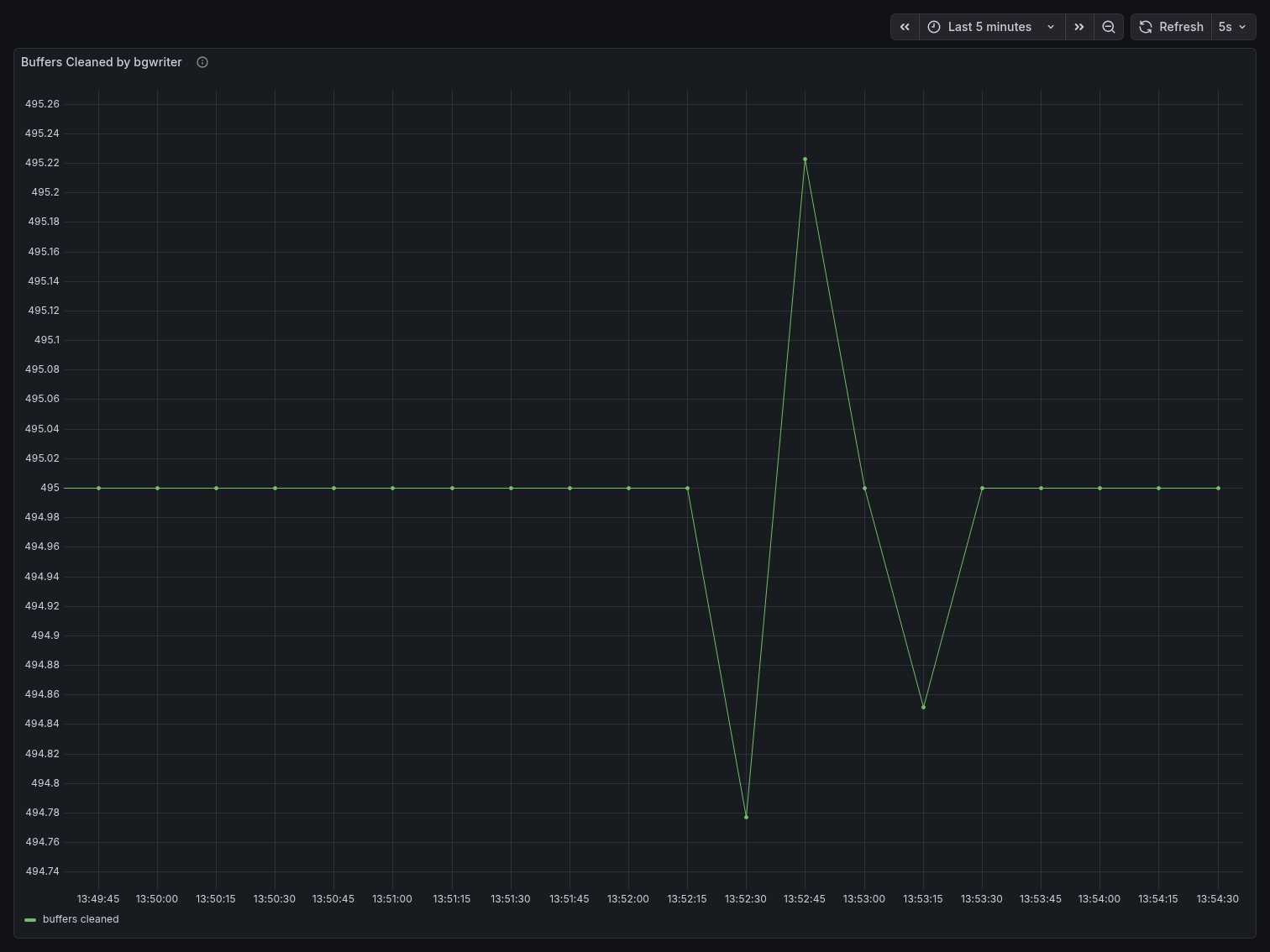
Task: Toggle the buffers cleaned series in the legend
Action: 79,919
